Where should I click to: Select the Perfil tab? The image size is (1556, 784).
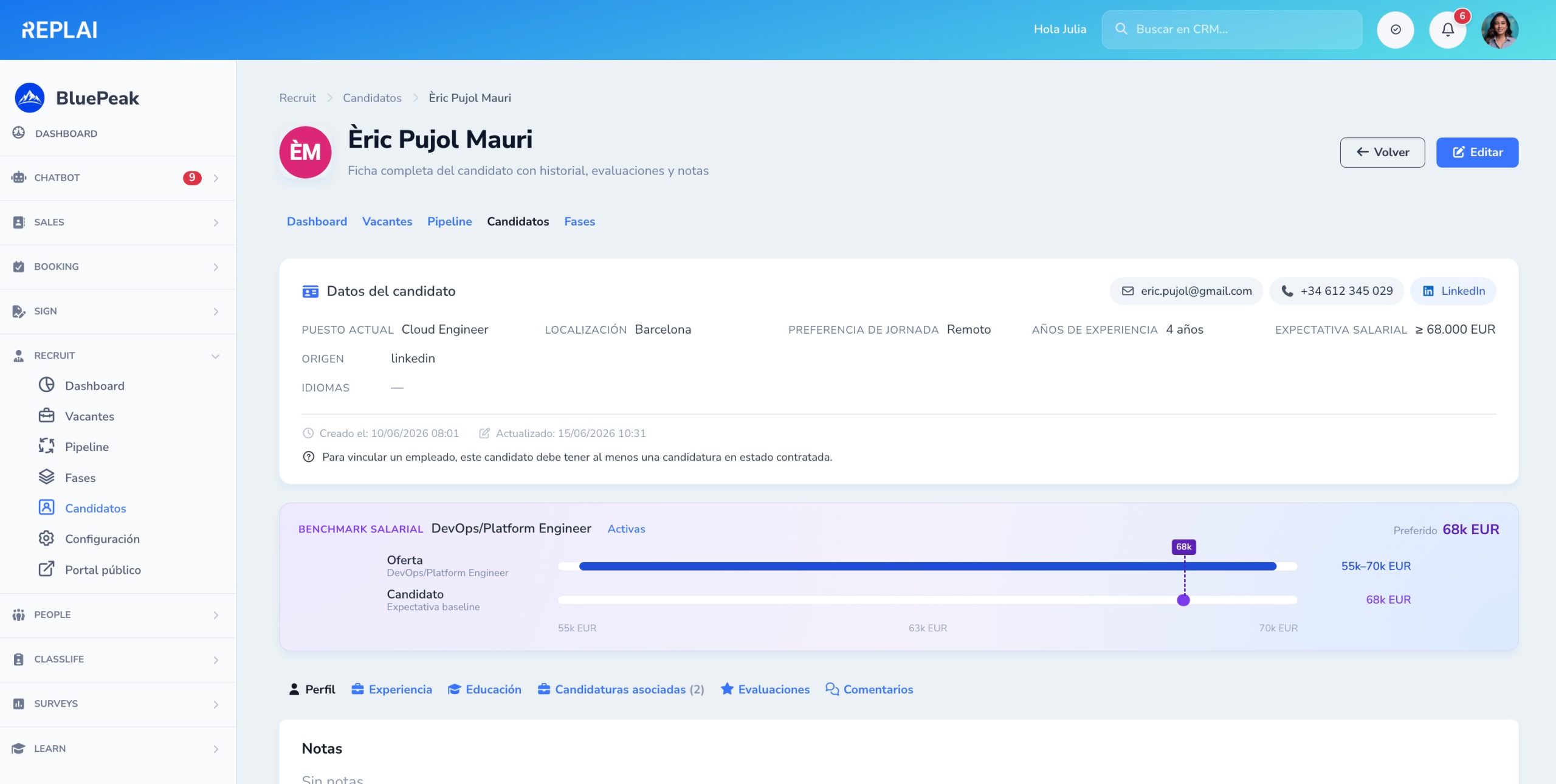tap(312, 689)
